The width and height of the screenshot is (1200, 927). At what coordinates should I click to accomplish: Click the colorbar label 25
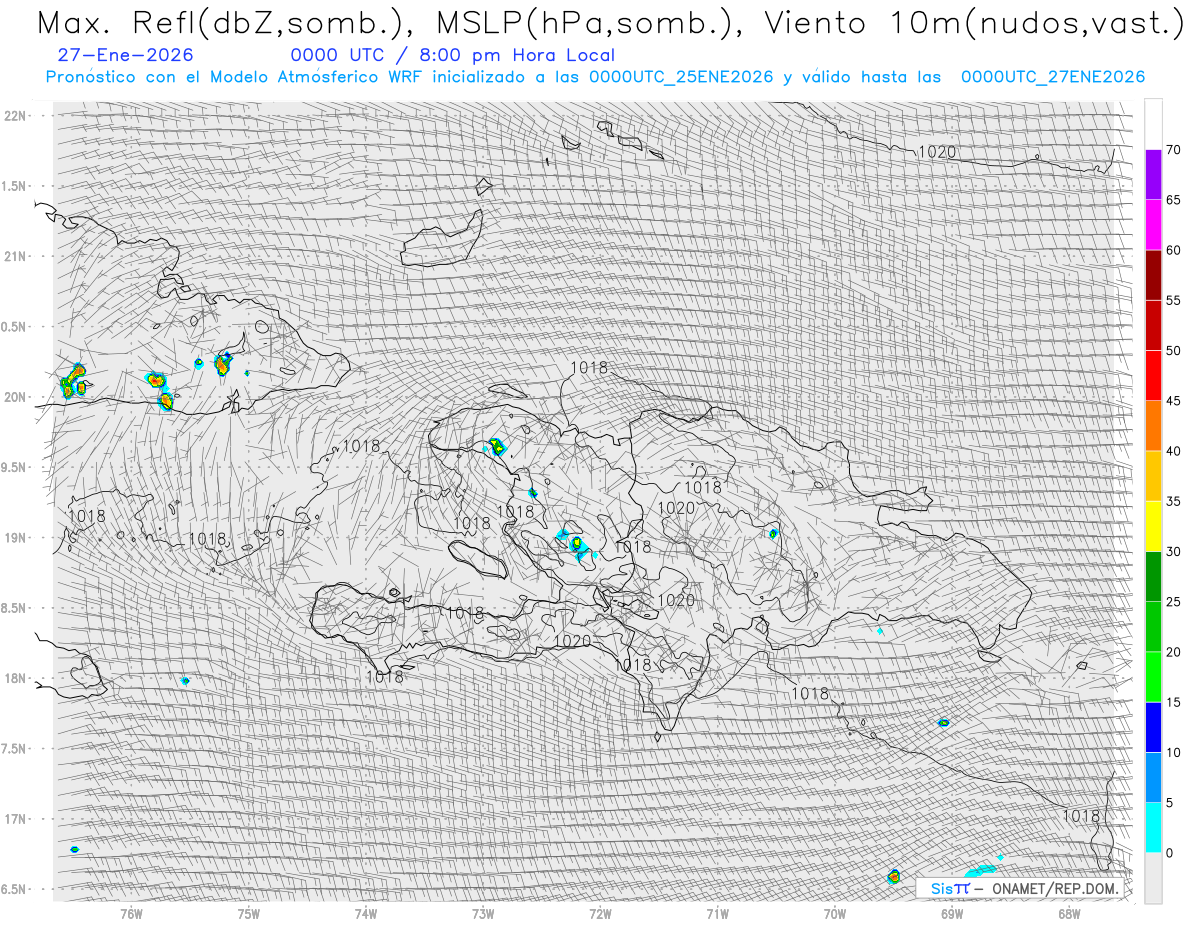(x=1173, y=602)
